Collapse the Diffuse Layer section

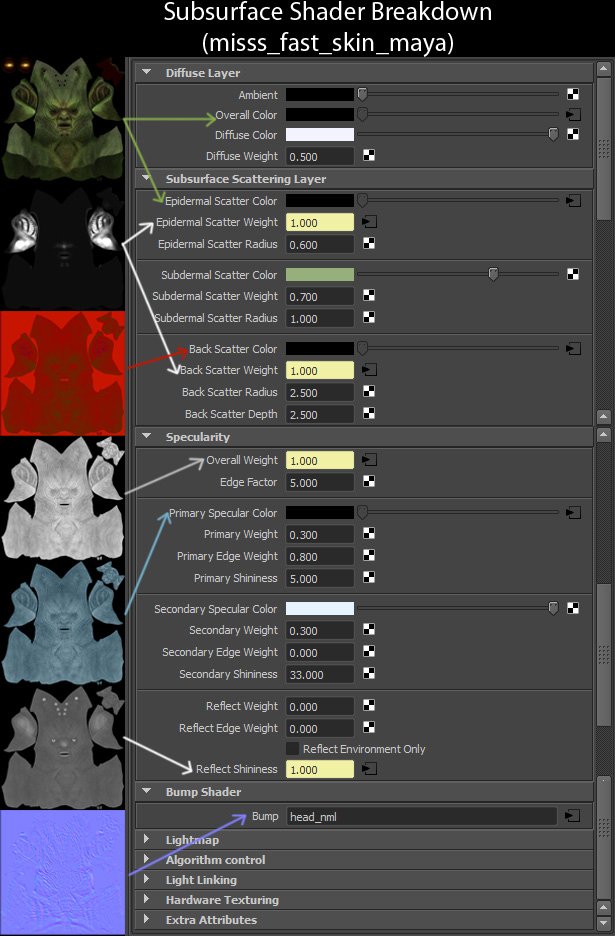pos(146,72)
